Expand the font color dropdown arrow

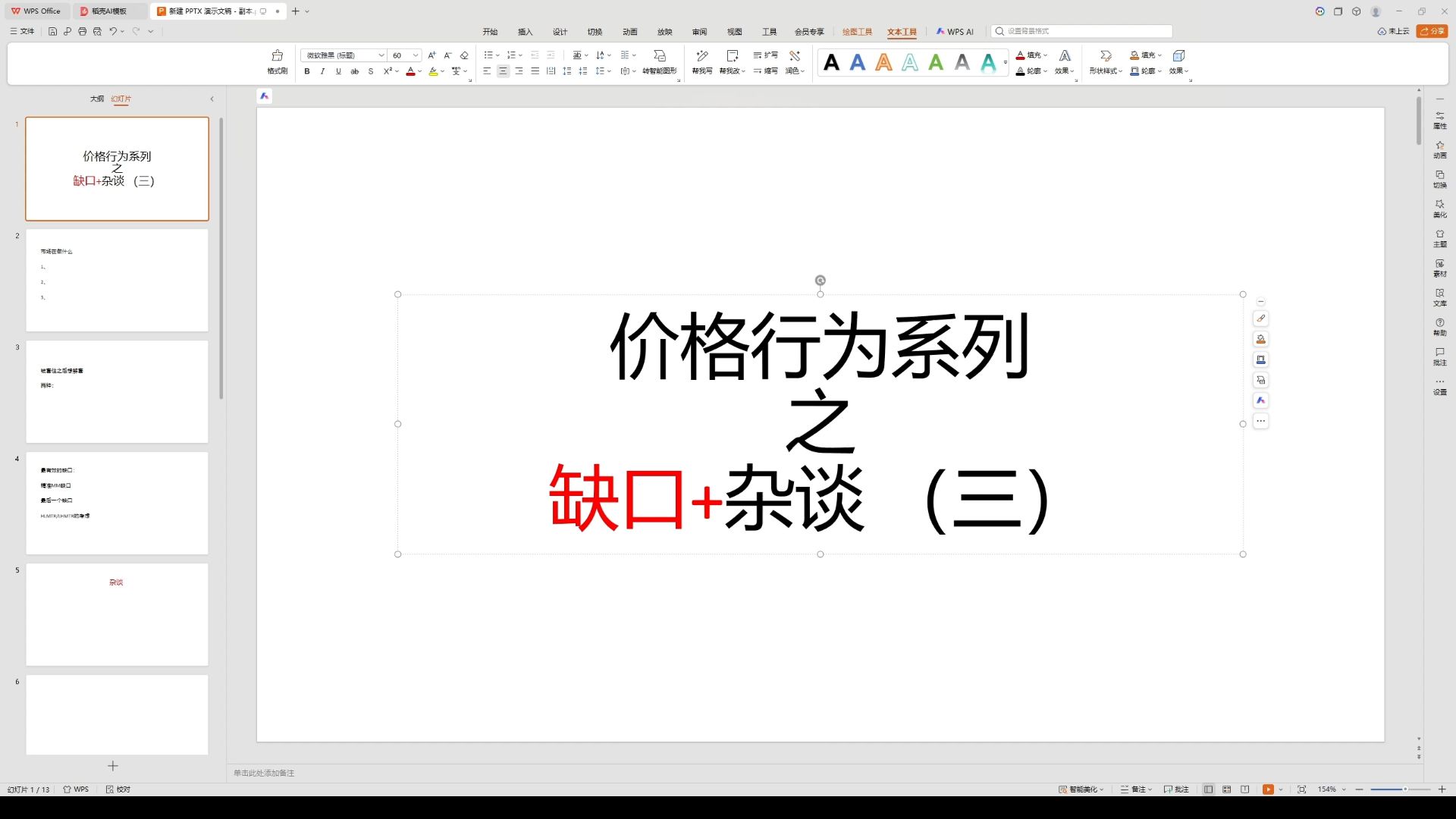(x=419, y=71)
